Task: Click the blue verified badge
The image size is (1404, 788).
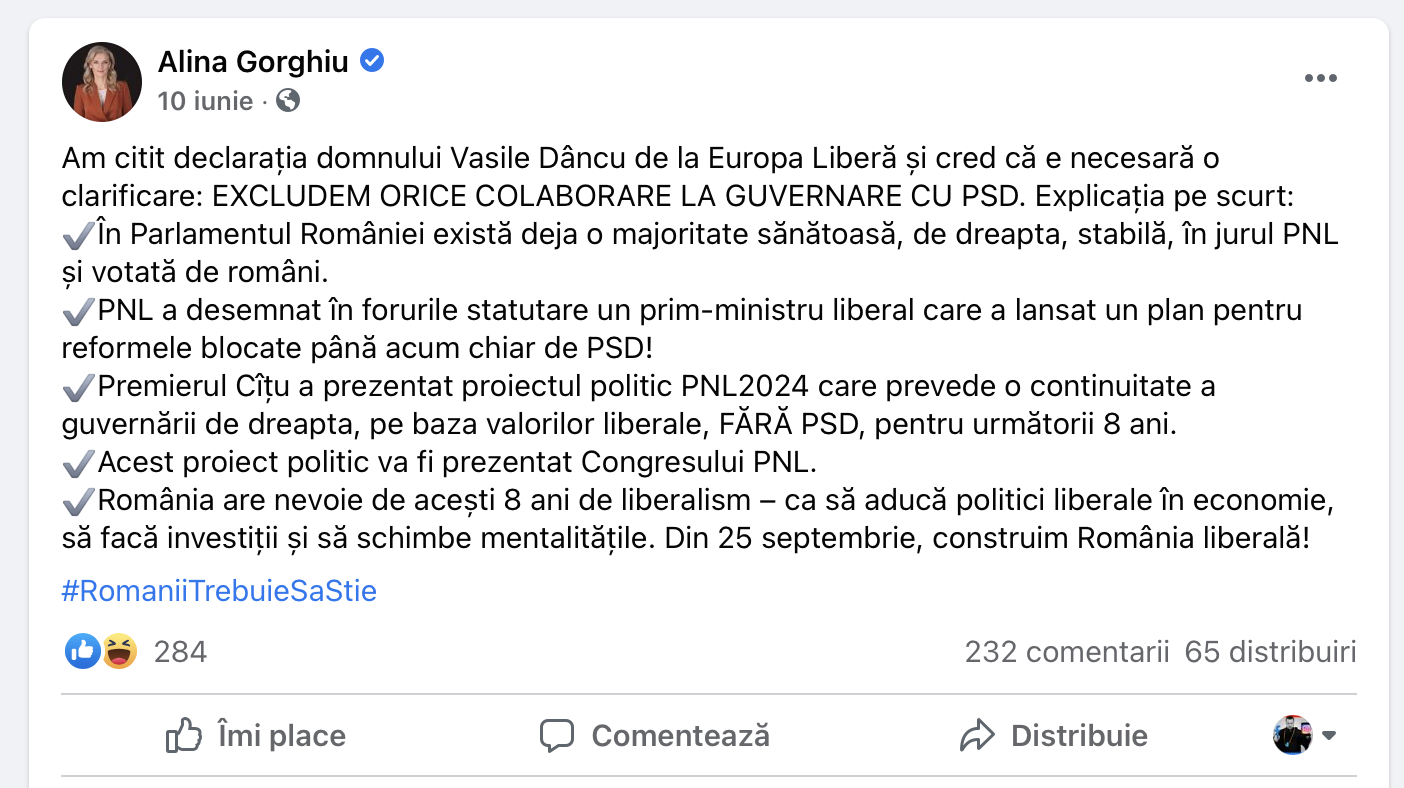Action: (x=372, y=62)
